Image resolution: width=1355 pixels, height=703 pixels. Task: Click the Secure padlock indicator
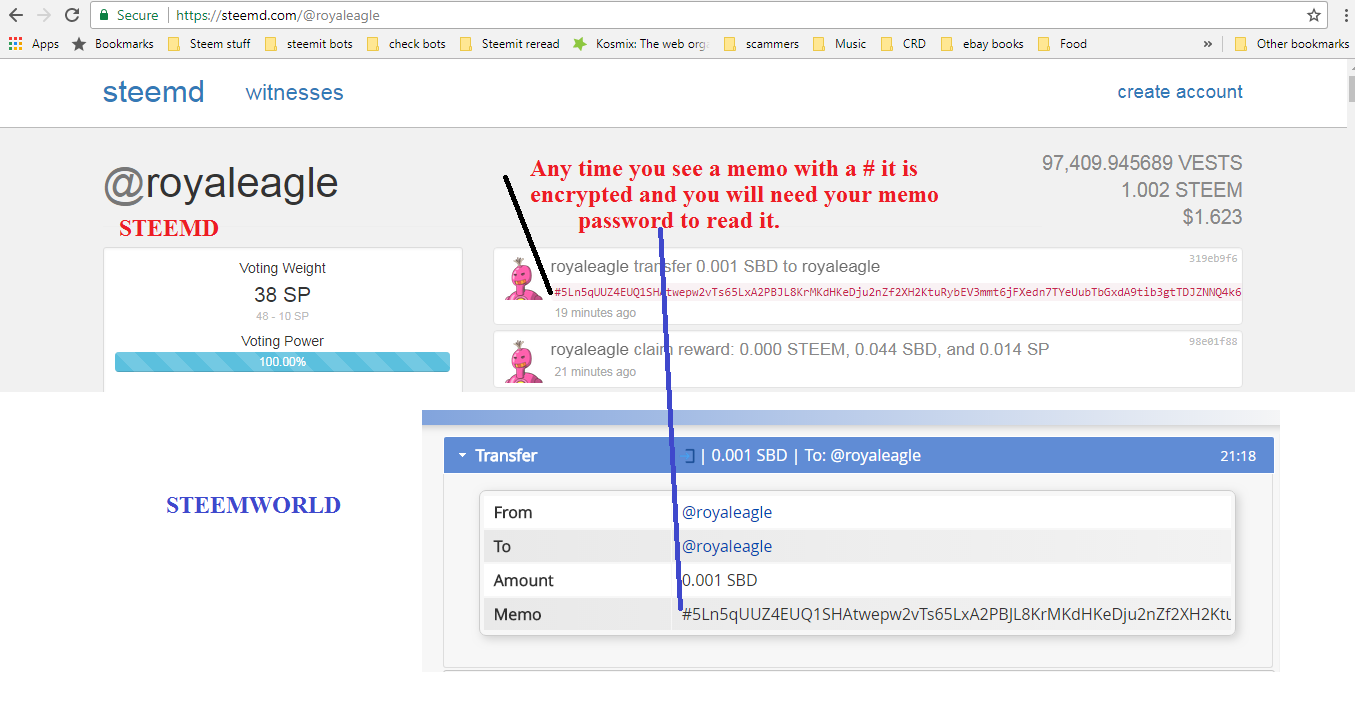(129, 15)
